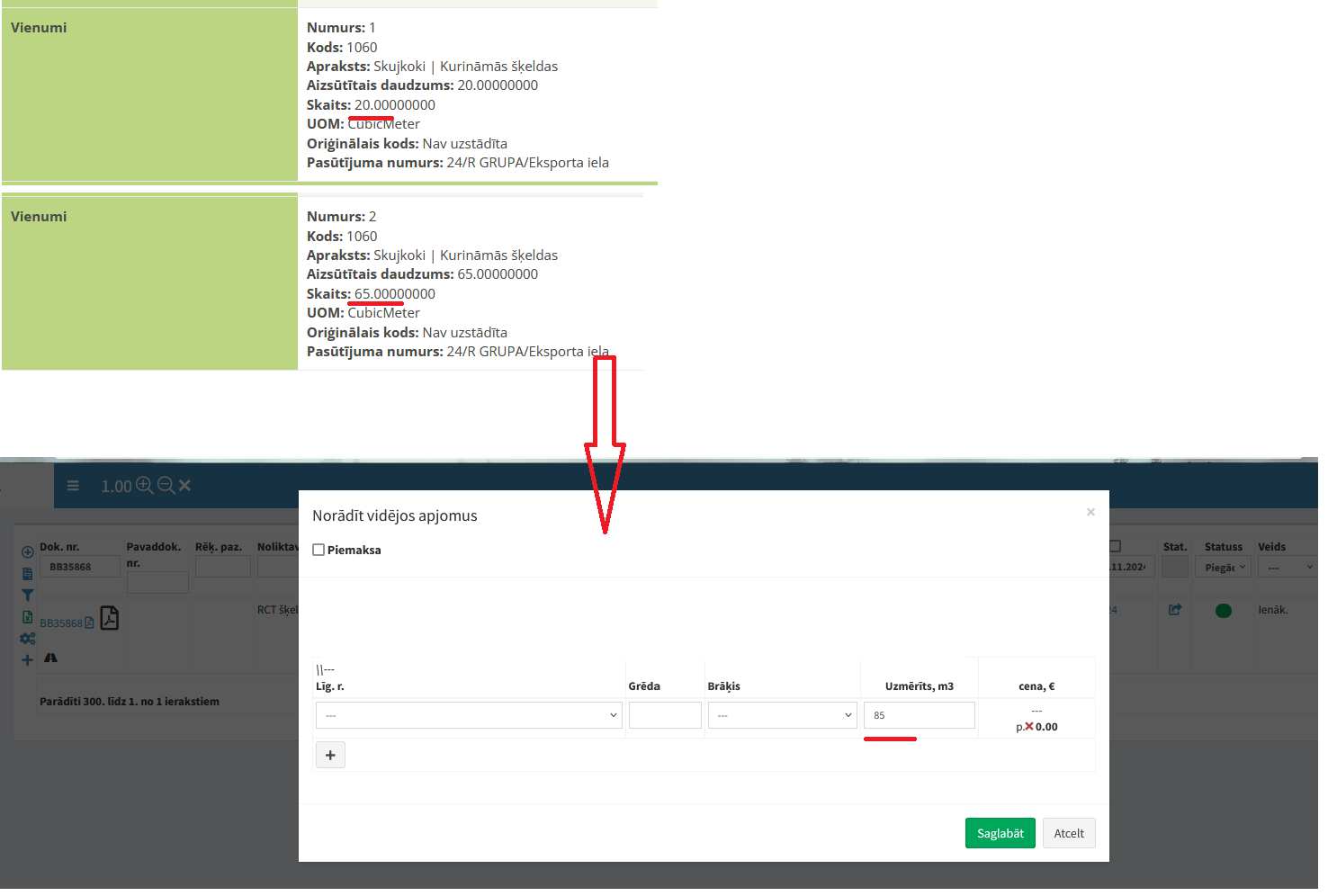This screenshot has height=896, width=1328.
Task: Click the Uzmērīts, m3 input field
Action: coord(919,716)
